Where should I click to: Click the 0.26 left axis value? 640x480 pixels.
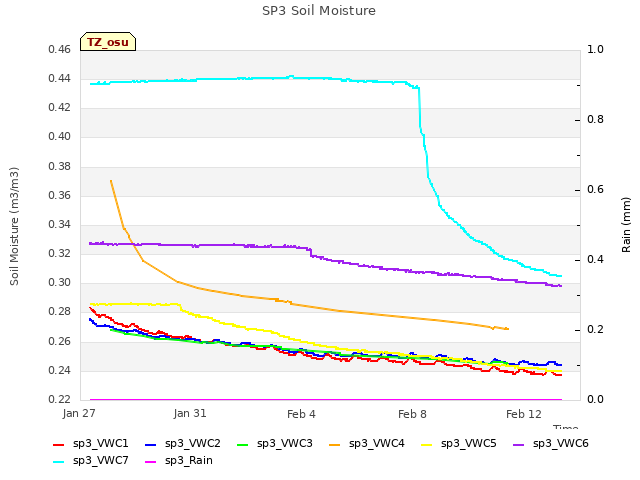coord(60,341)
